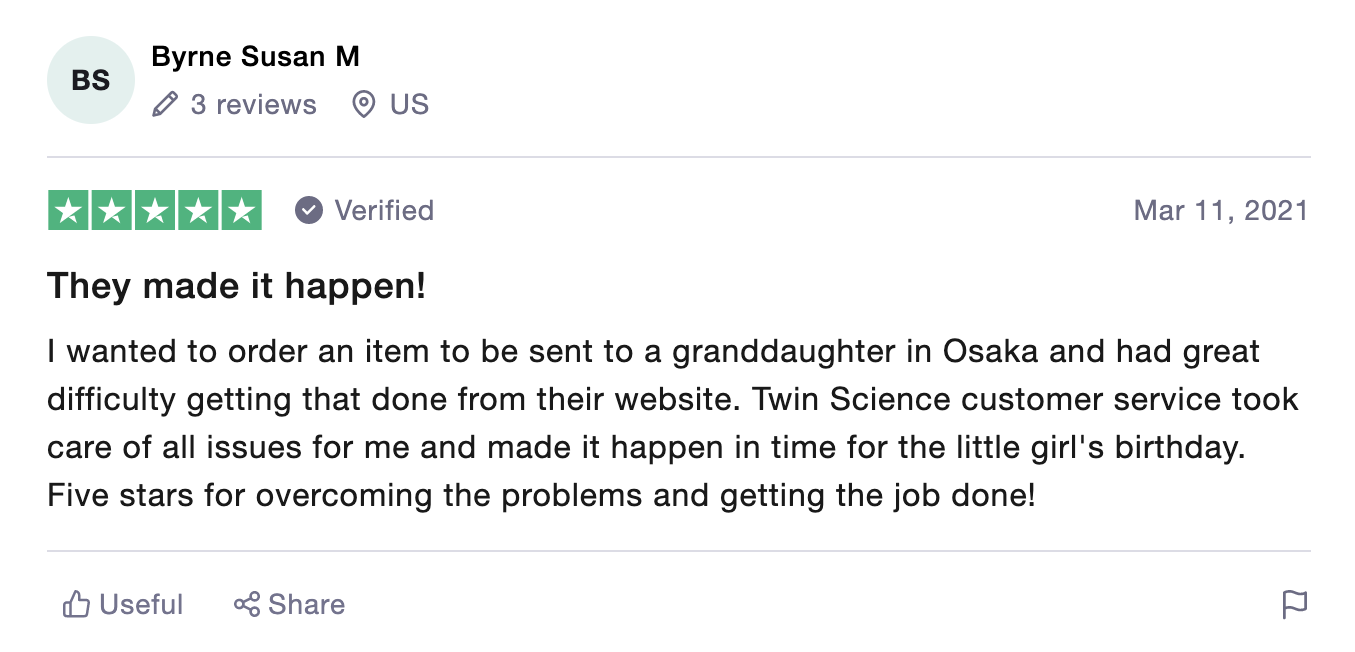Click the fourth green rating star
This screenshot has height=652, width=1355.
(198, 210)
